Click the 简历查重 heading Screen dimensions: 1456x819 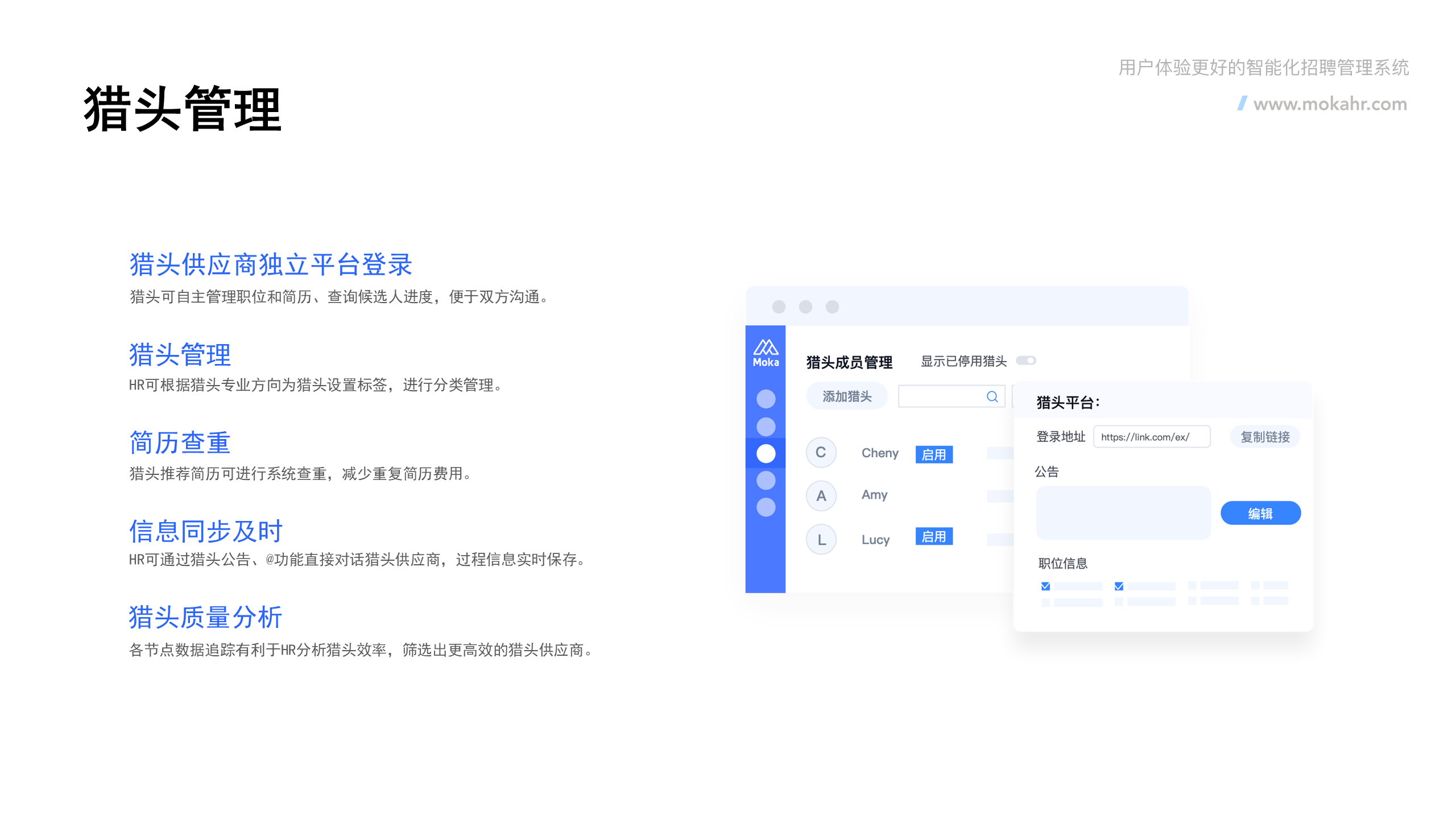coord(180,442)
